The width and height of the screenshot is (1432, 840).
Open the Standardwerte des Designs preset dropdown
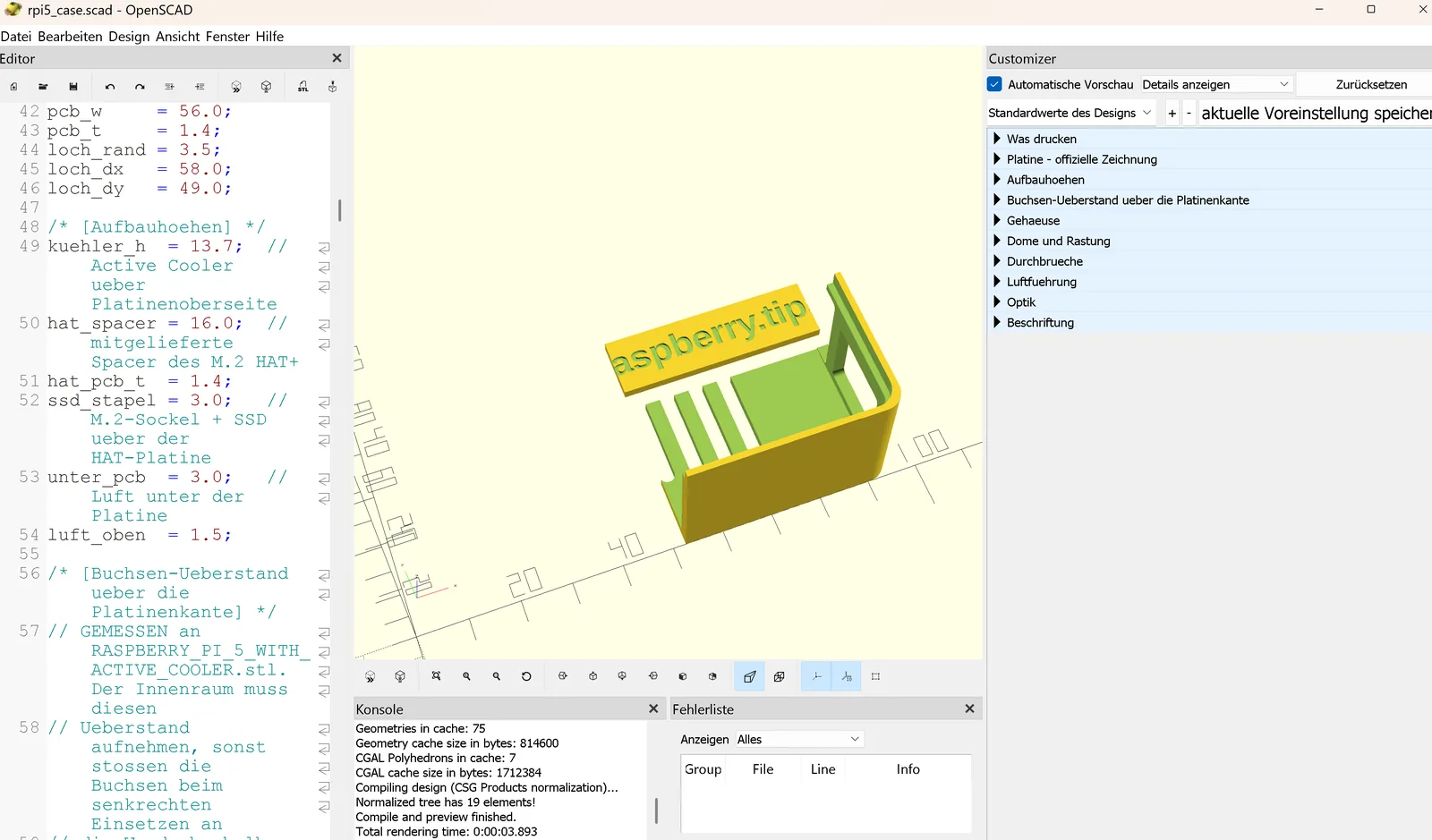click(x=1070, y=113)
